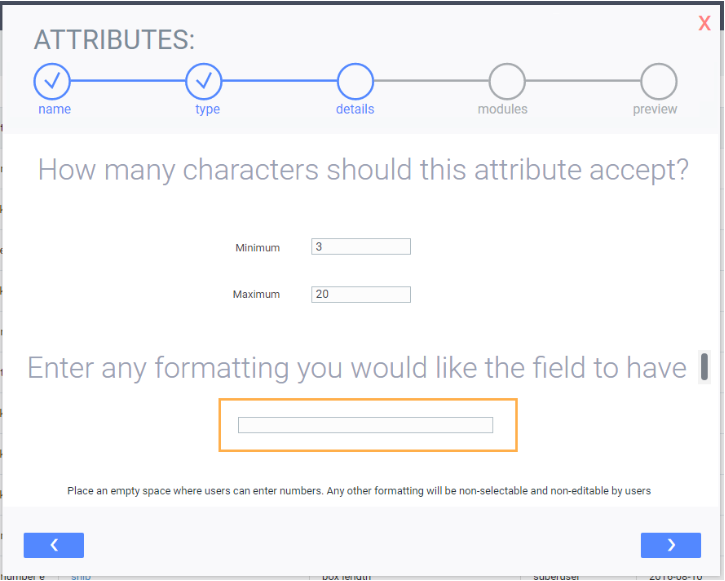Open the 'preview' step label
This screenshot has height=581, width=725.
[655, 110]
